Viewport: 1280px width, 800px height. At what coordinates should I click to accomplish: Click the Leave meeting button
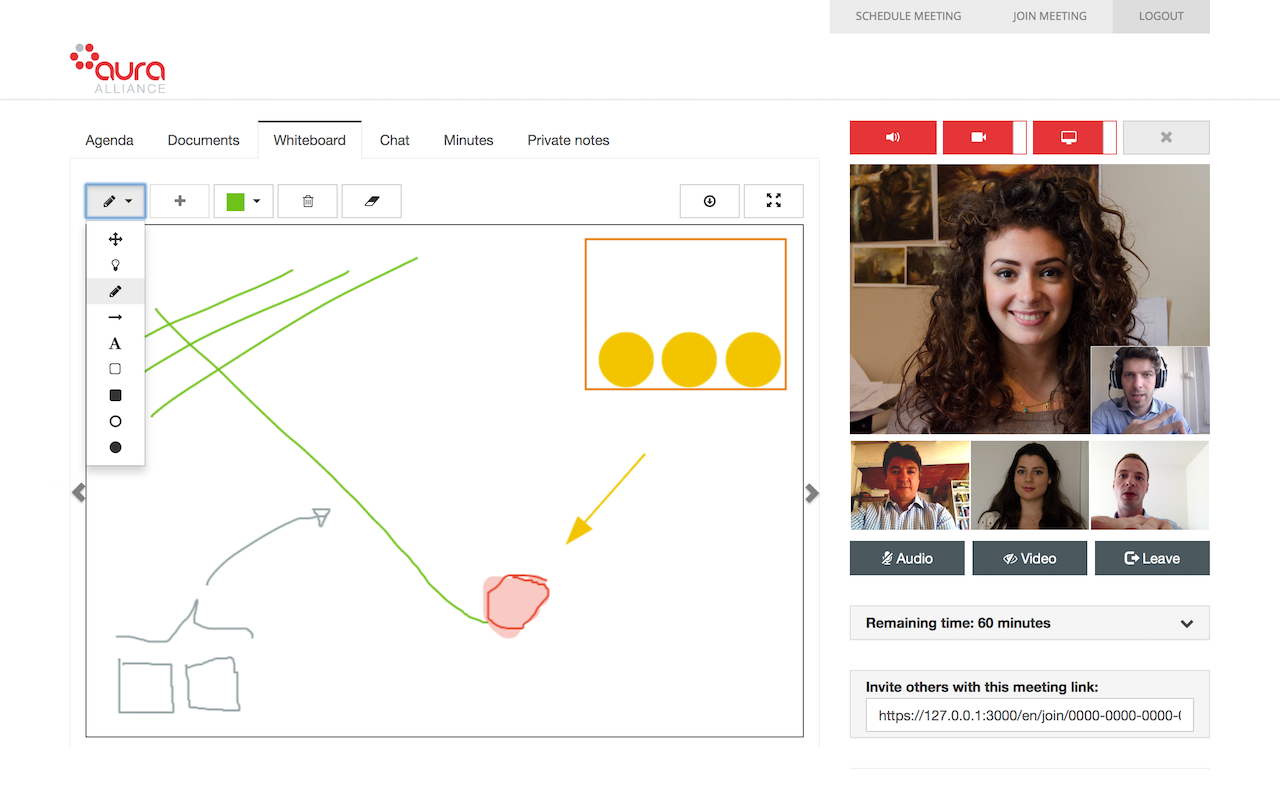tap(1151, 558)
